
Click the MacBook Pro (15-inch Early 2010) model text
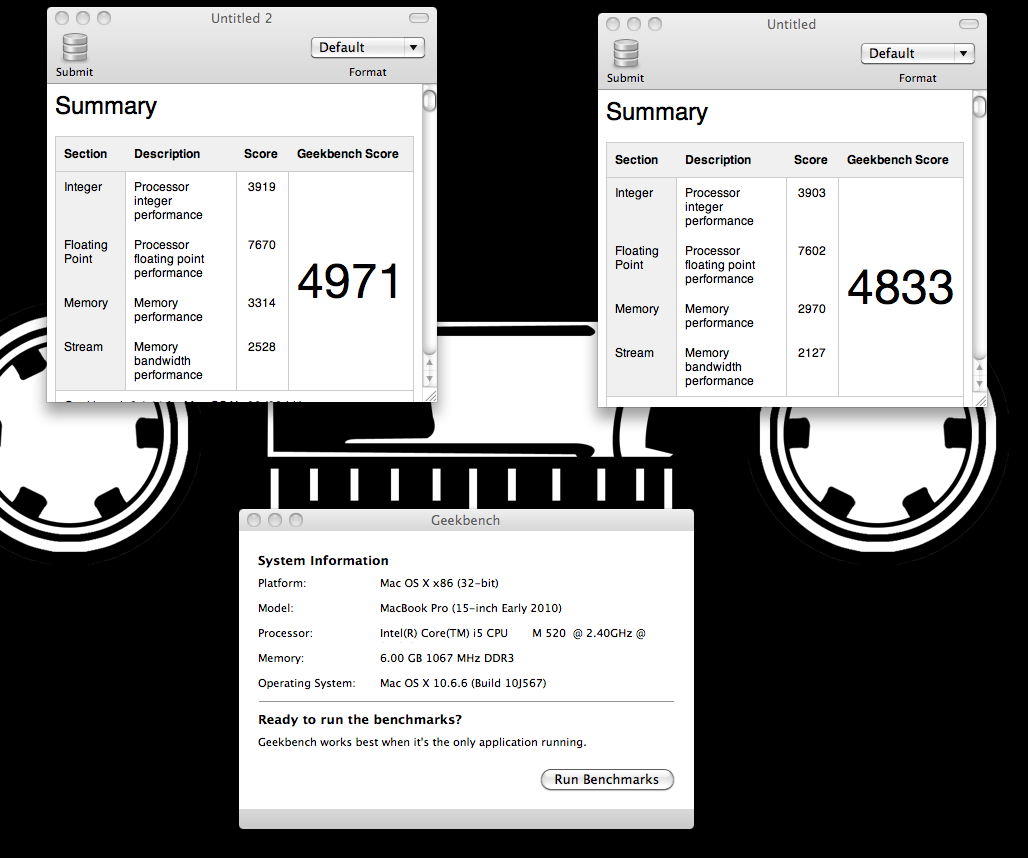(x=471, y=608)
